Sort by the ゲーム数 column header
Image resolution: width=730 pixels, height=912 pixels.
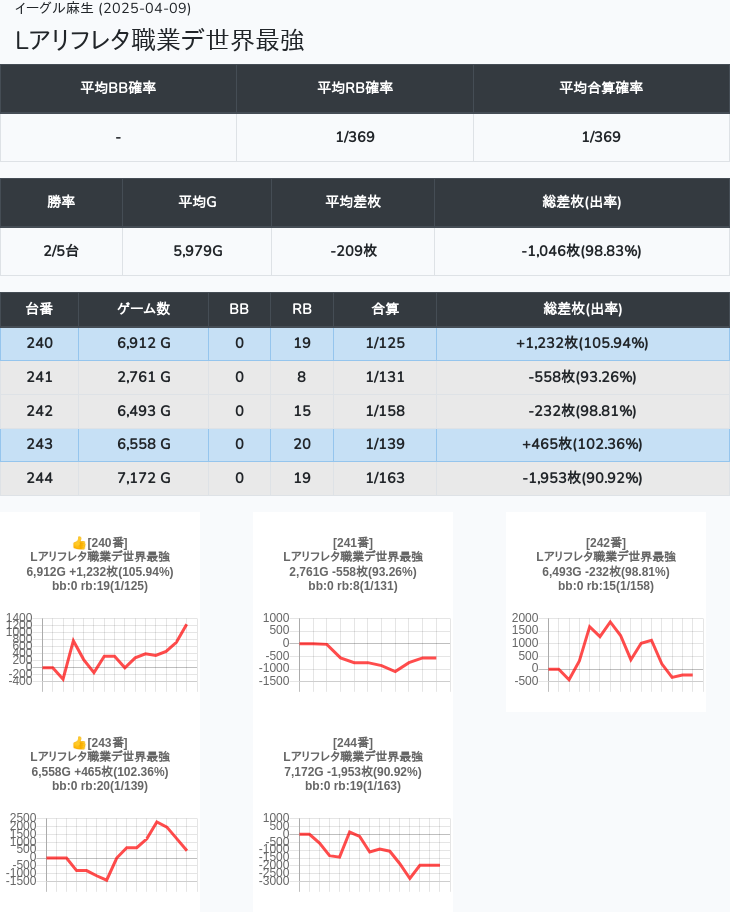[x=143, y=310]
